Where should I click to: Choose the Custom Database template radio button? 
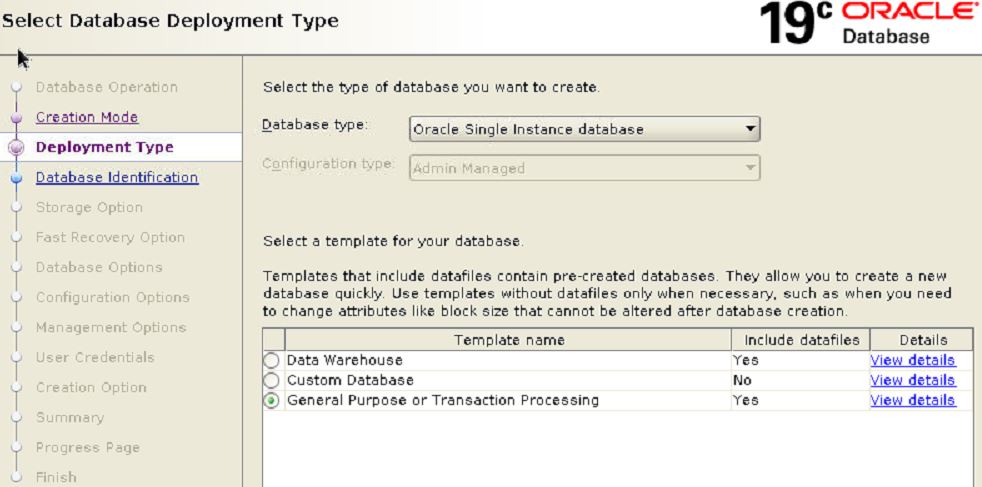[271, 381]
